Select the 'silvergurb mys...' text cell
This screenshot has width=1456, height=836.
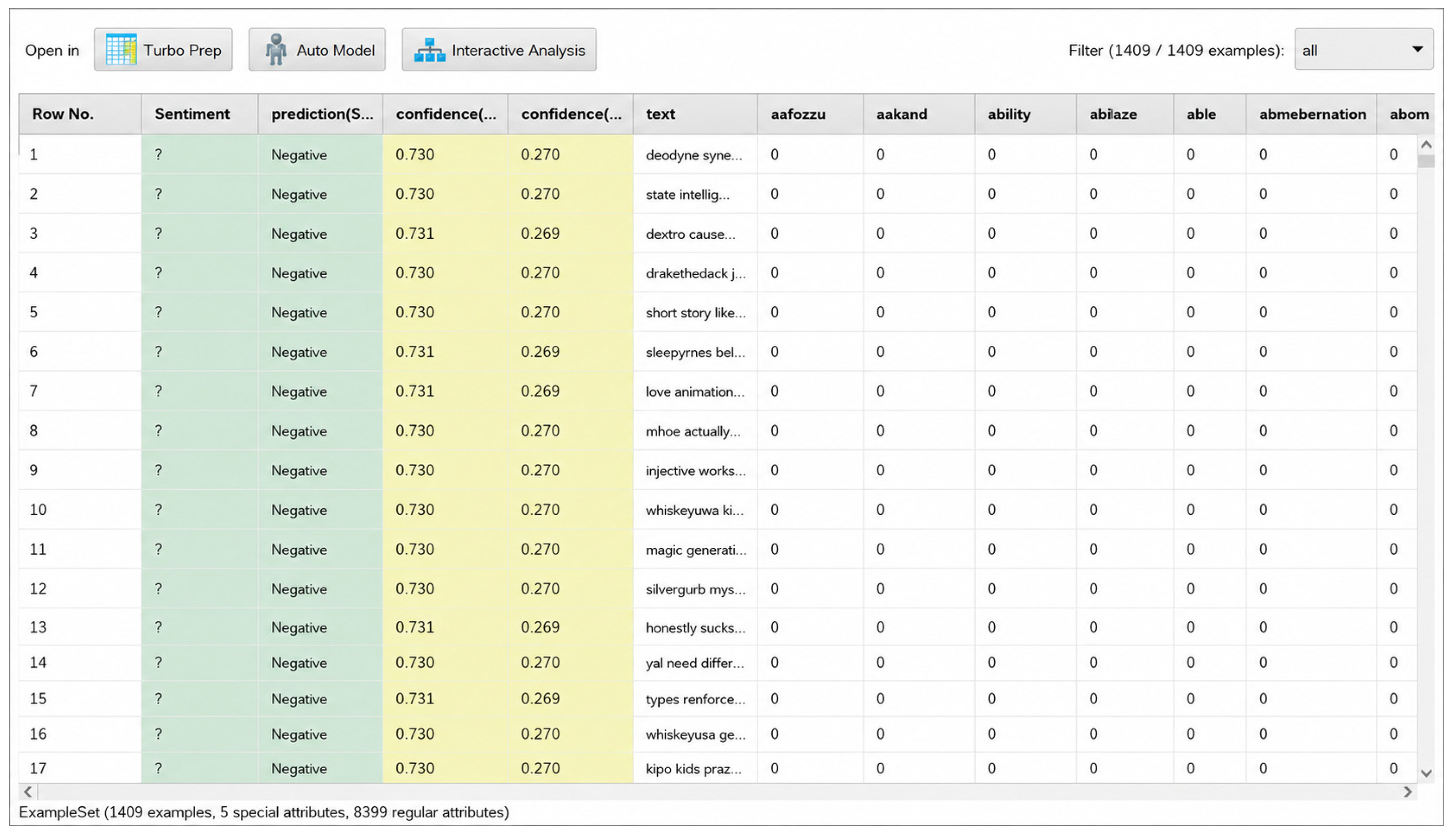695,589
